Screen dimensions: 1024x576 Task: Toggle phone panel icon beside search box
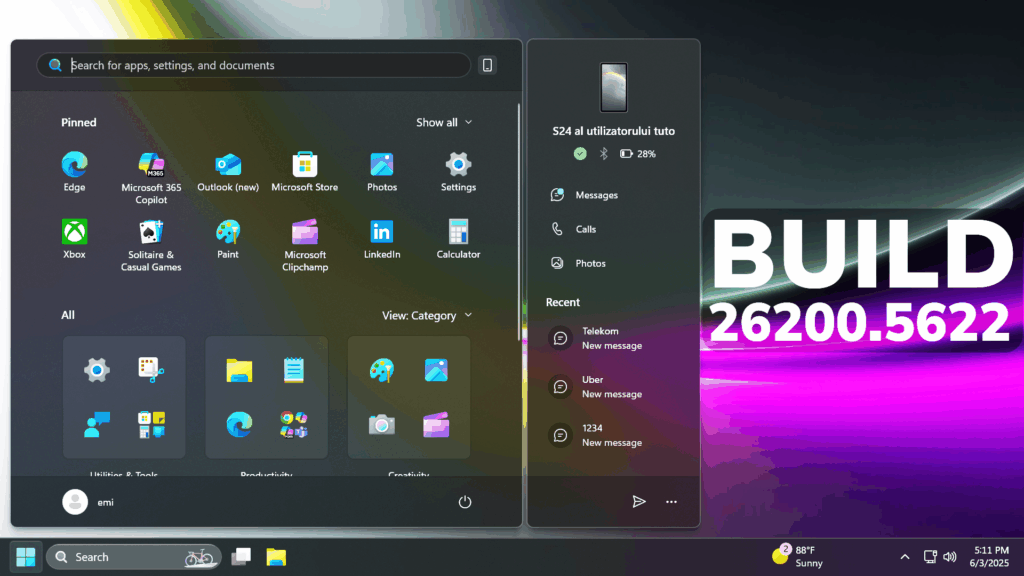pos(487,65)
